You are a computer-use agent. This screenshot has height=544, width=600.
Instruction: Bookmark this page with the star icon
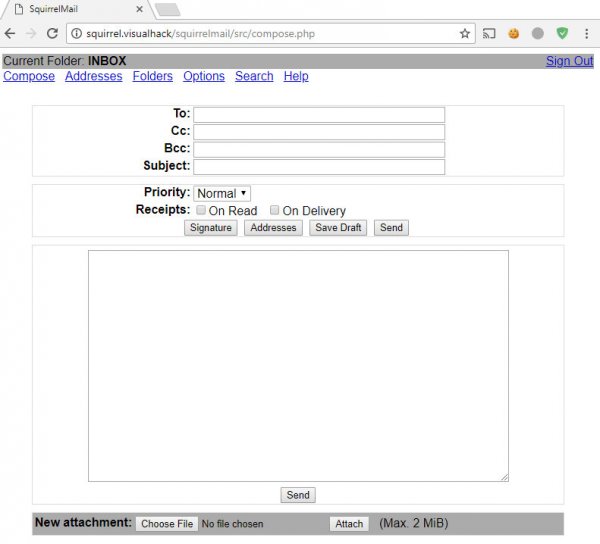(465, 33)
